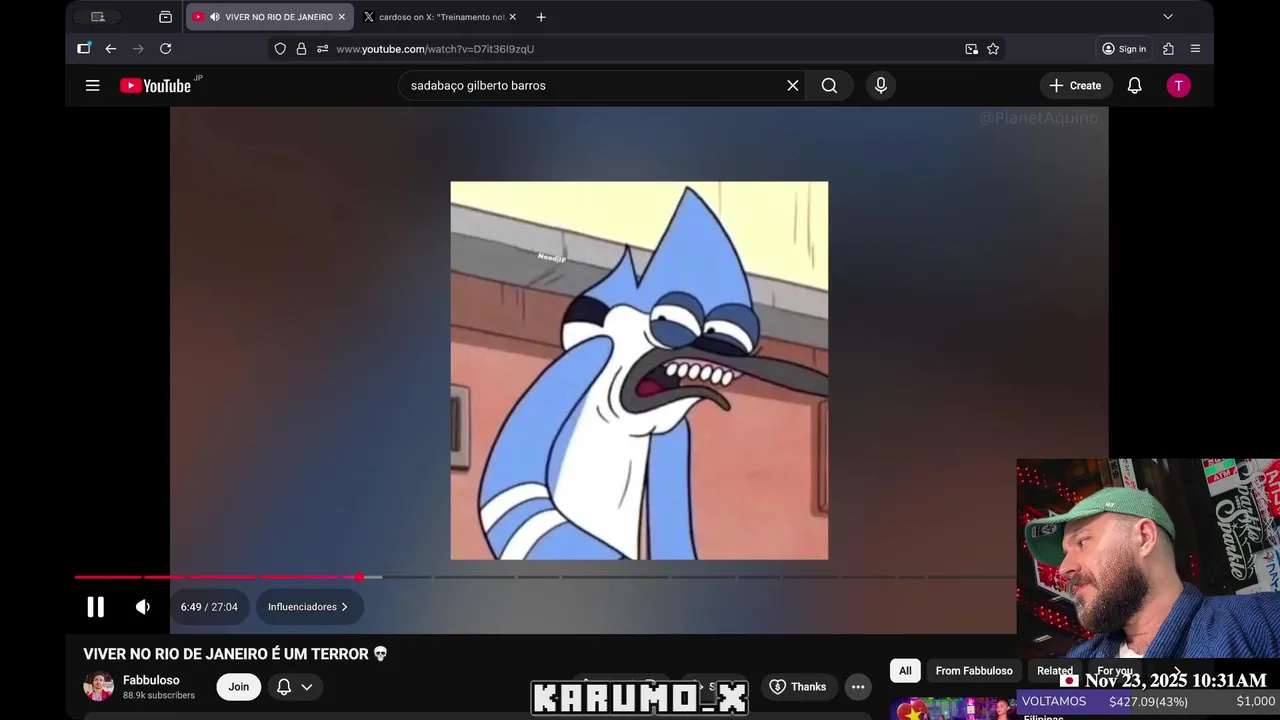Send a Thanks to the creator

coord(797,687)
